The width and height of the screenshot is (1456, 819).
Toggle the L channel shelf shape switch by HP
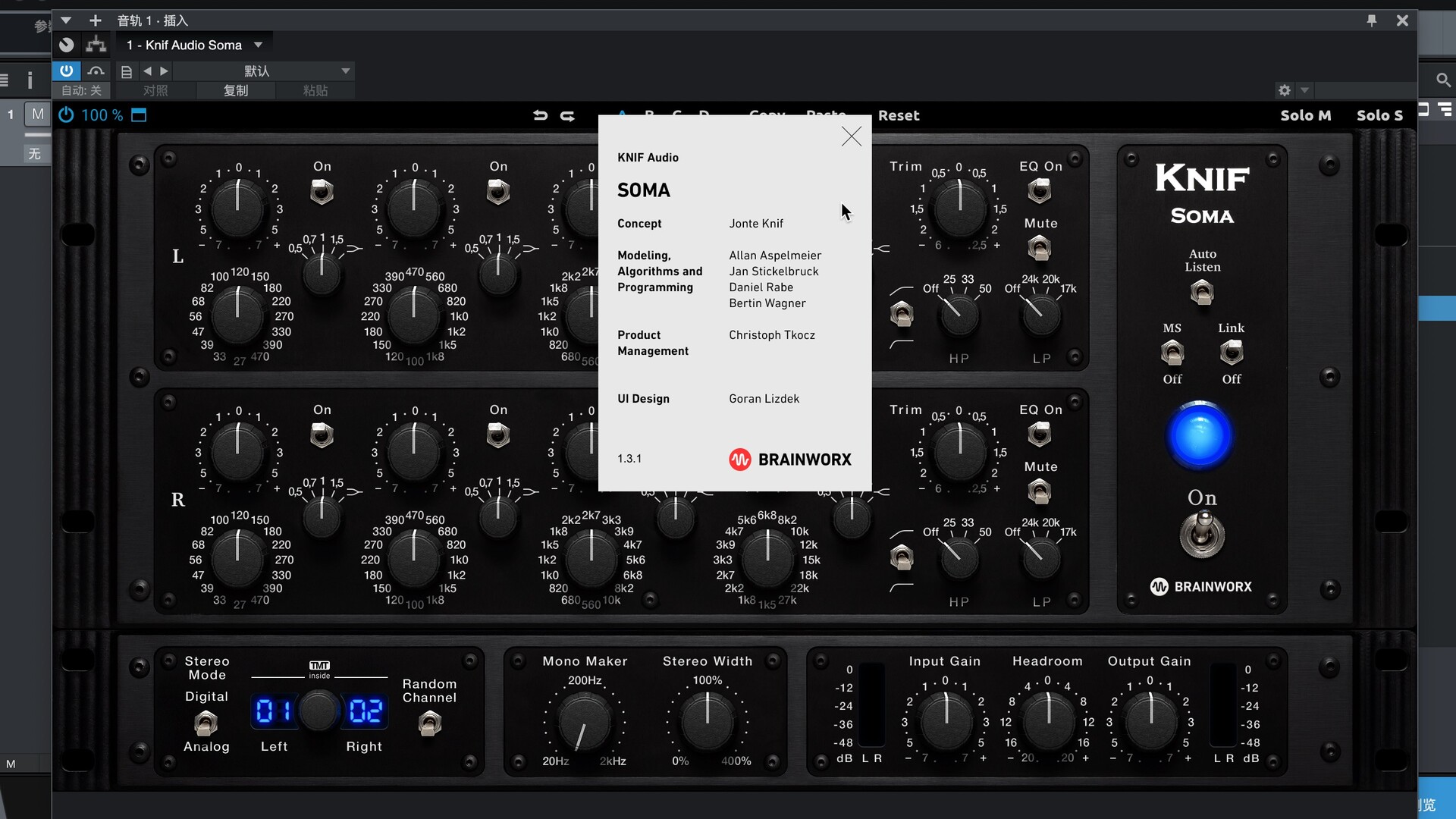902,313
